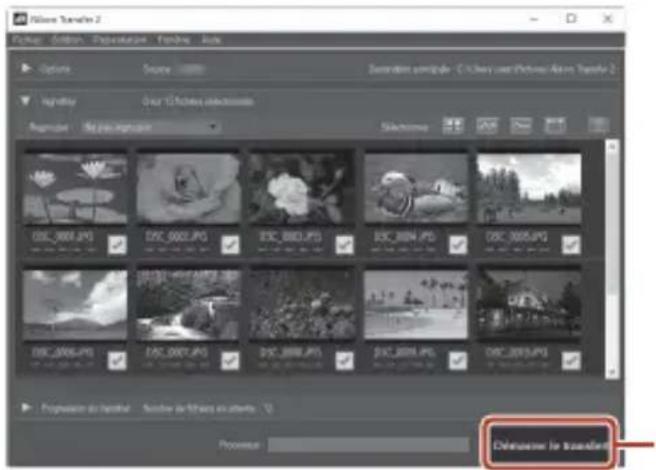The width and height of the screenshot is (656, 470).
Task: Click the Deselect all files icon
Action: (555, 125)
